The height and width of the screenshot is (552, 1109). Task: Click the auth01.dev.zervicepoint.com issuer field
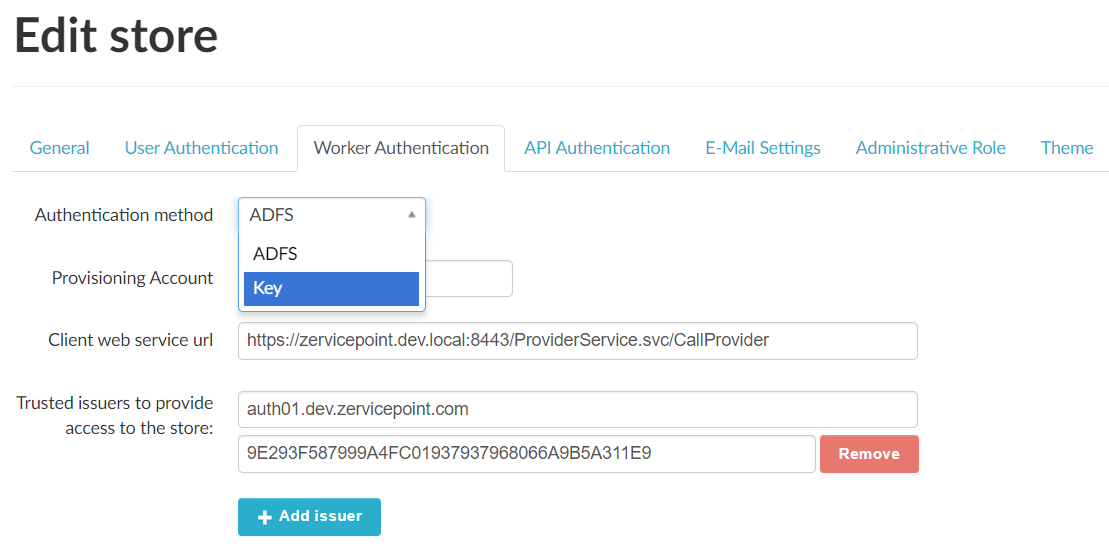pos(577,409)
